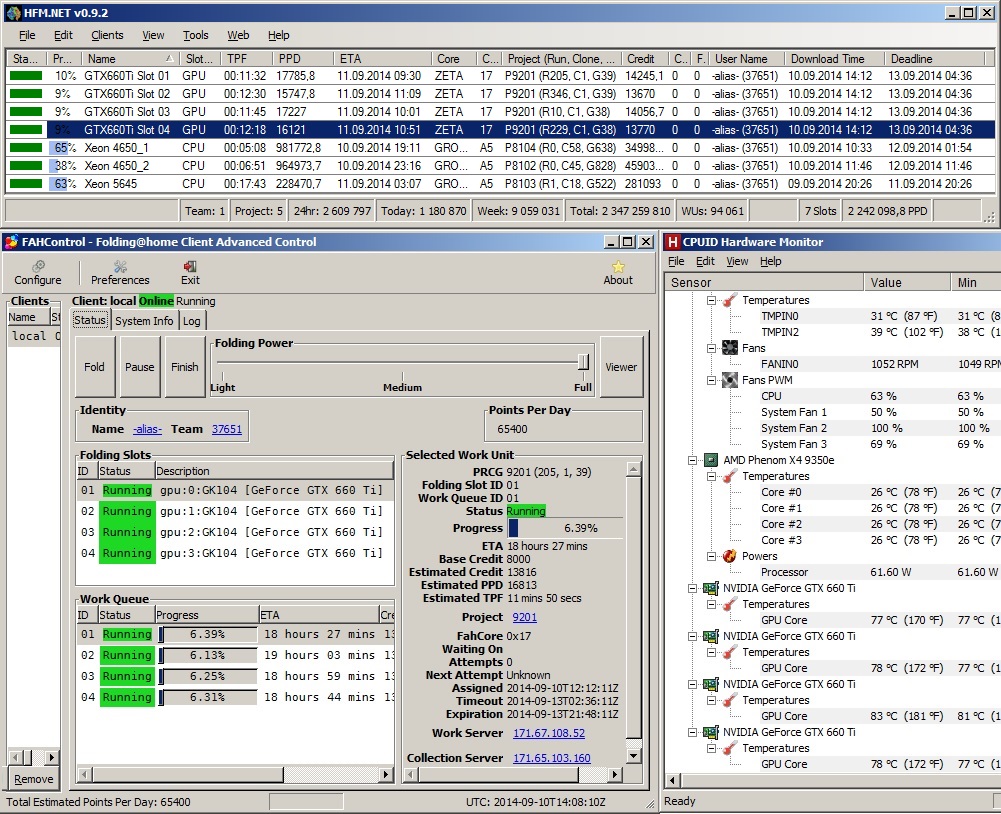This screenshot has height=814, width=1001.
Task: Collapse the AMD Phenom X4 9350e node
Action: click(692, 460)
